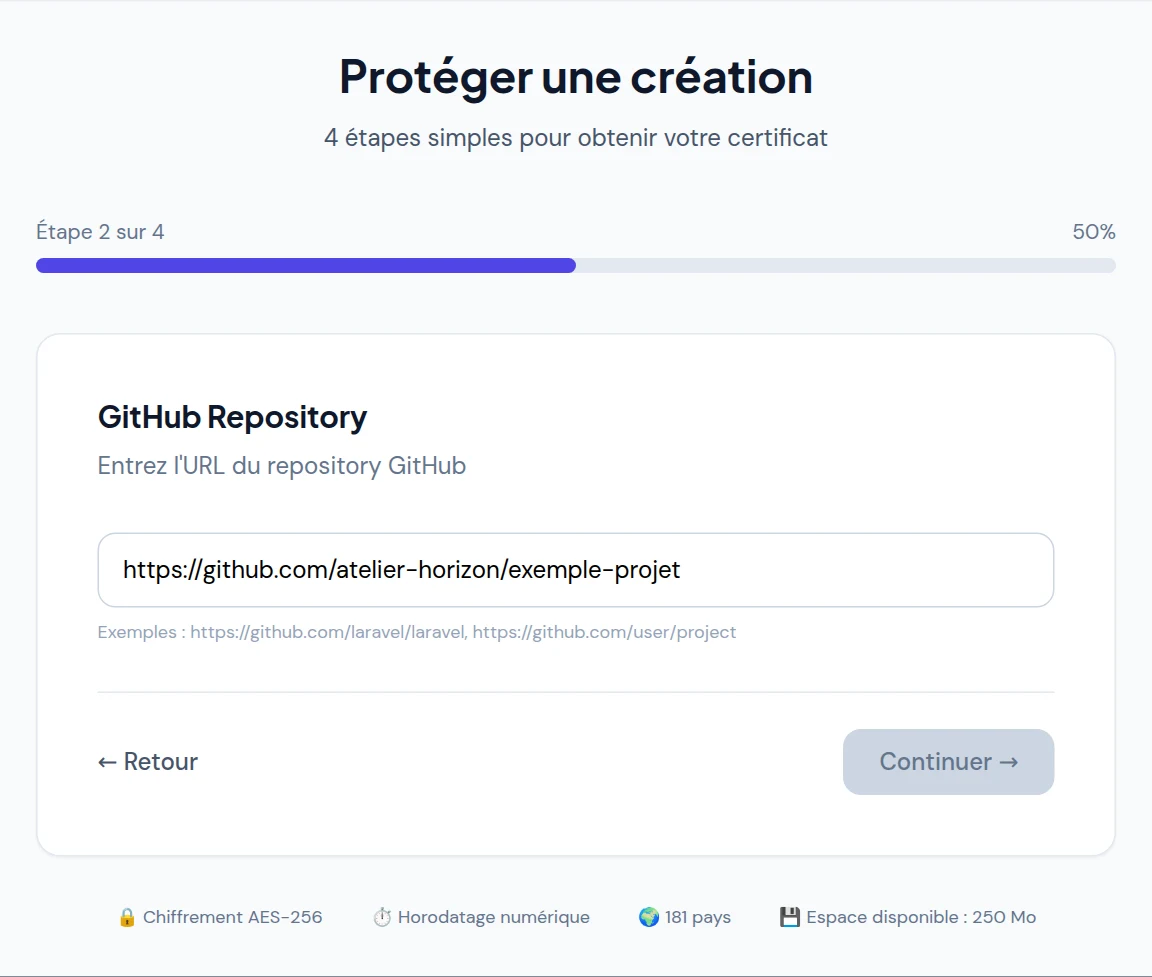This screenshot has height=977, width=1152.
Task: Click the example URL github.com/laravel/laravel
Action: click(328, 632)
